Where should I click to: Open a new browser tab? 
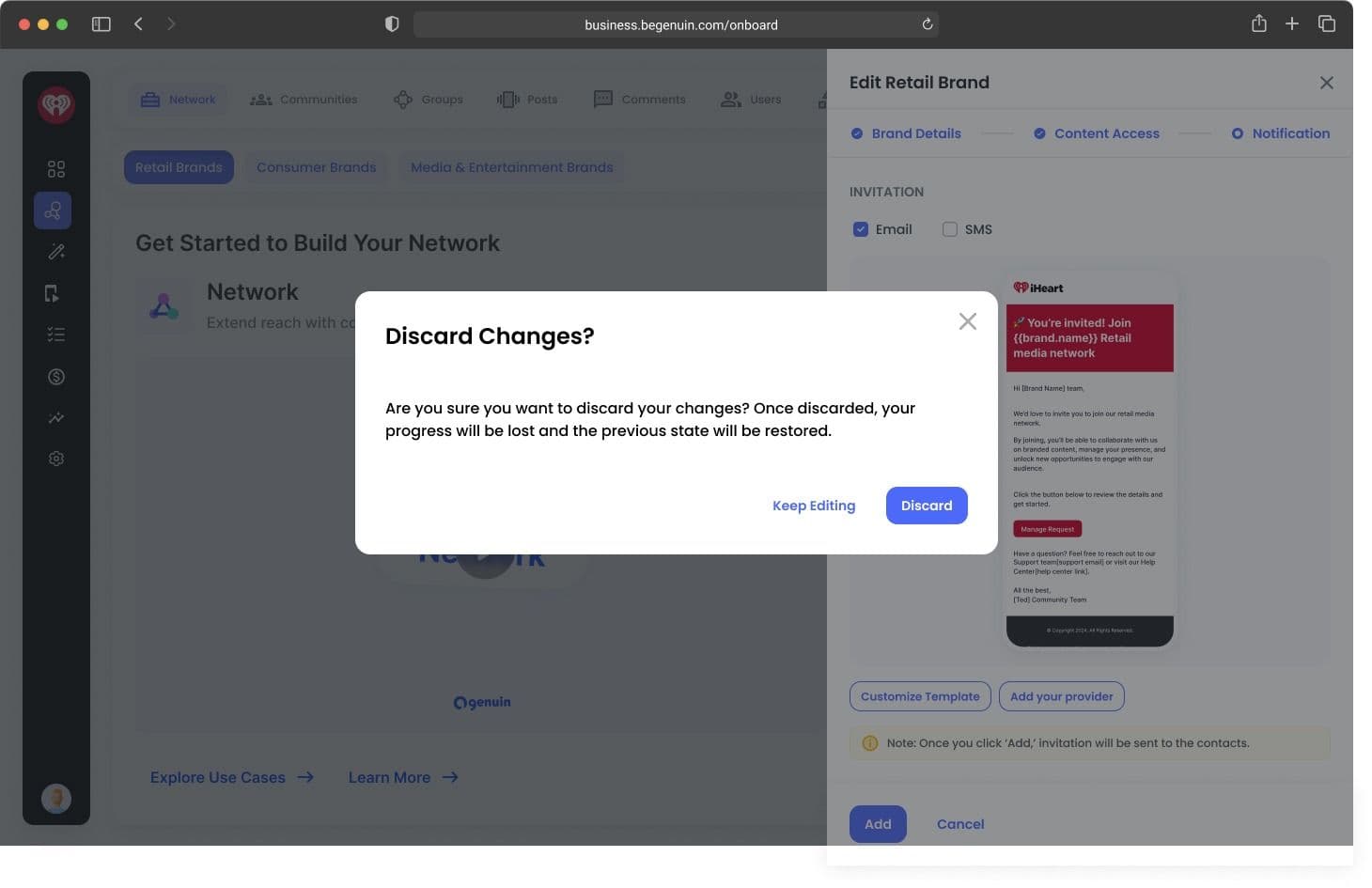(1292, 24)
